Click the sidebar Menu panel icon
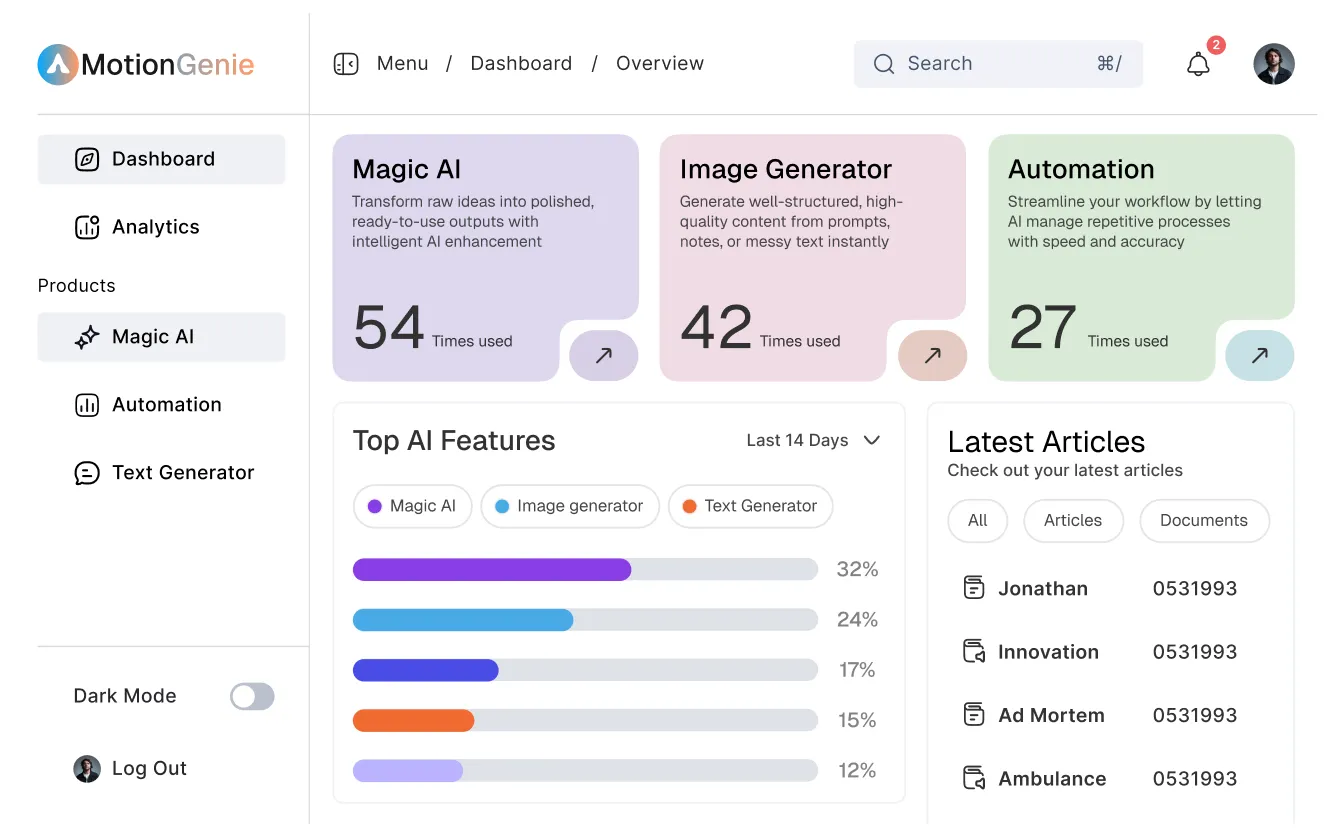 click(x=345, y=63)
